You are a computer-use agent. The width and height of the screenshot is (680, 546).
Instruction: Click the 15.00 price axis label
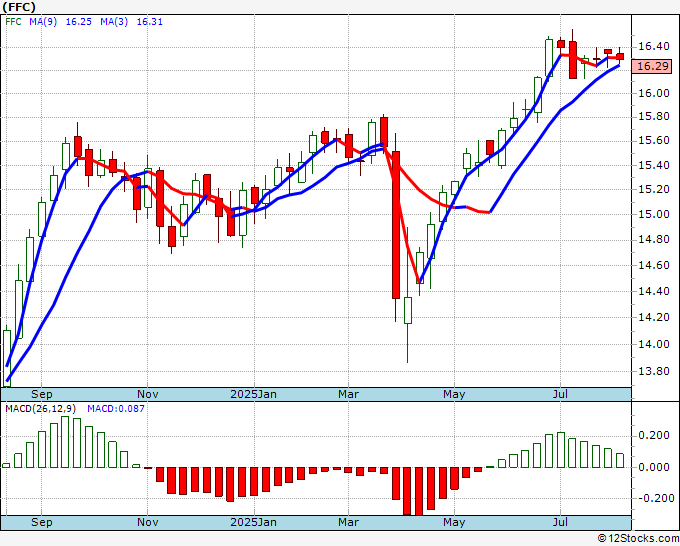pyautogui.click(x=654, y=214)
